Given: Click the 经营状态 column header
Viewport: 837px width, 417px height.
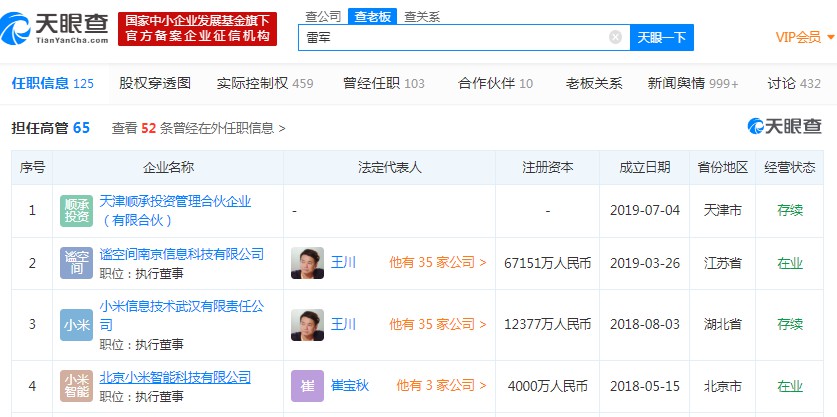Looking at the screenshot, I should [790, 167].
